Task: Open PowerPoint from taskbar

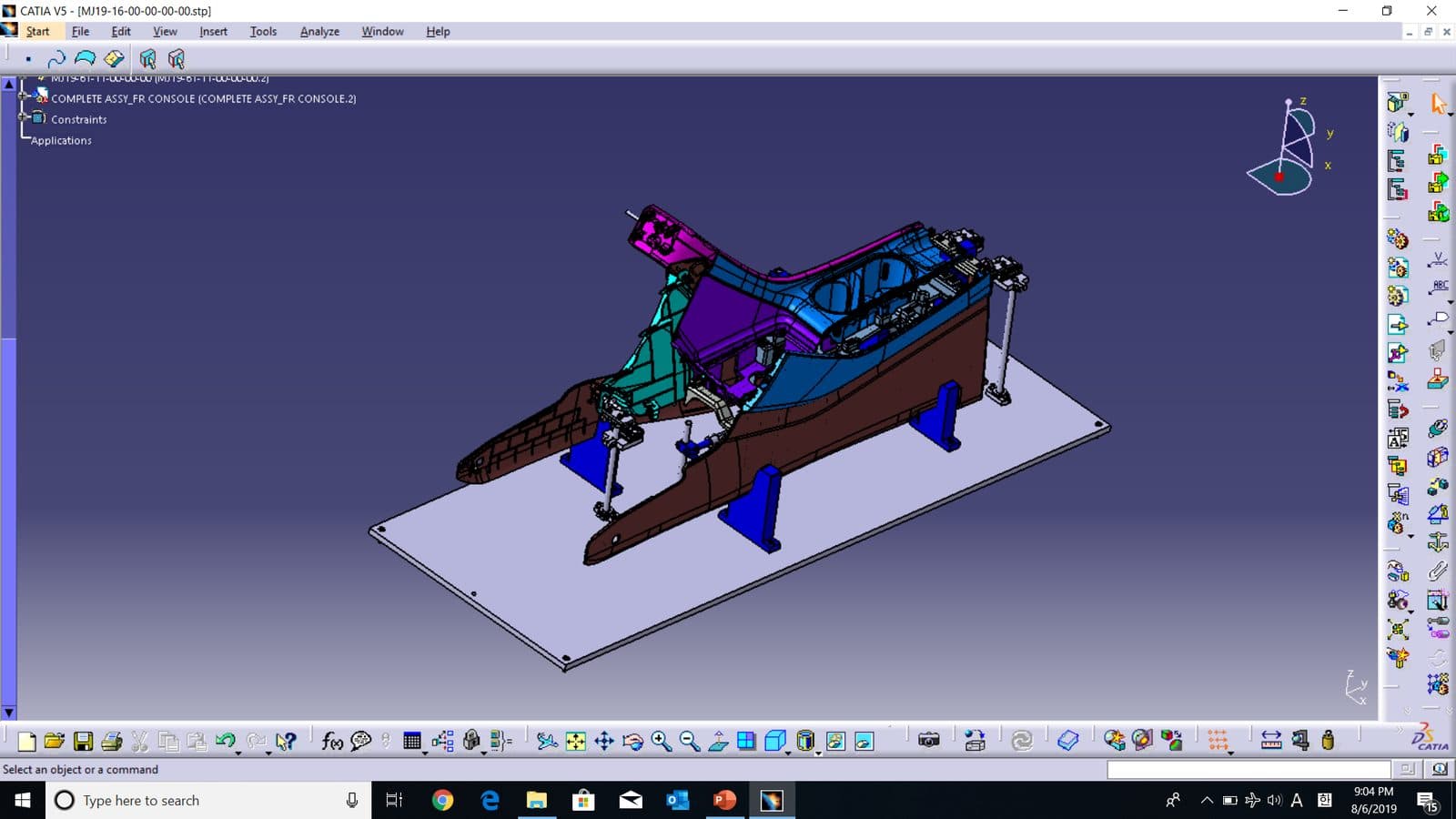Action: pyautogui.click(x=724, y=800)
